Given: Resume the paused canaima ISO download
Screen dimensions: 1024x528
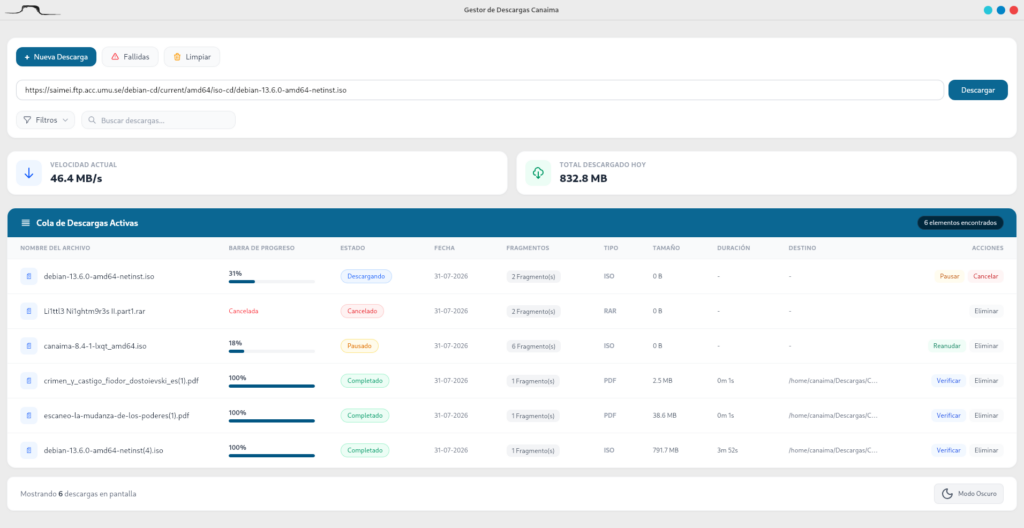Looking at the screenshot, I should 946,346.
